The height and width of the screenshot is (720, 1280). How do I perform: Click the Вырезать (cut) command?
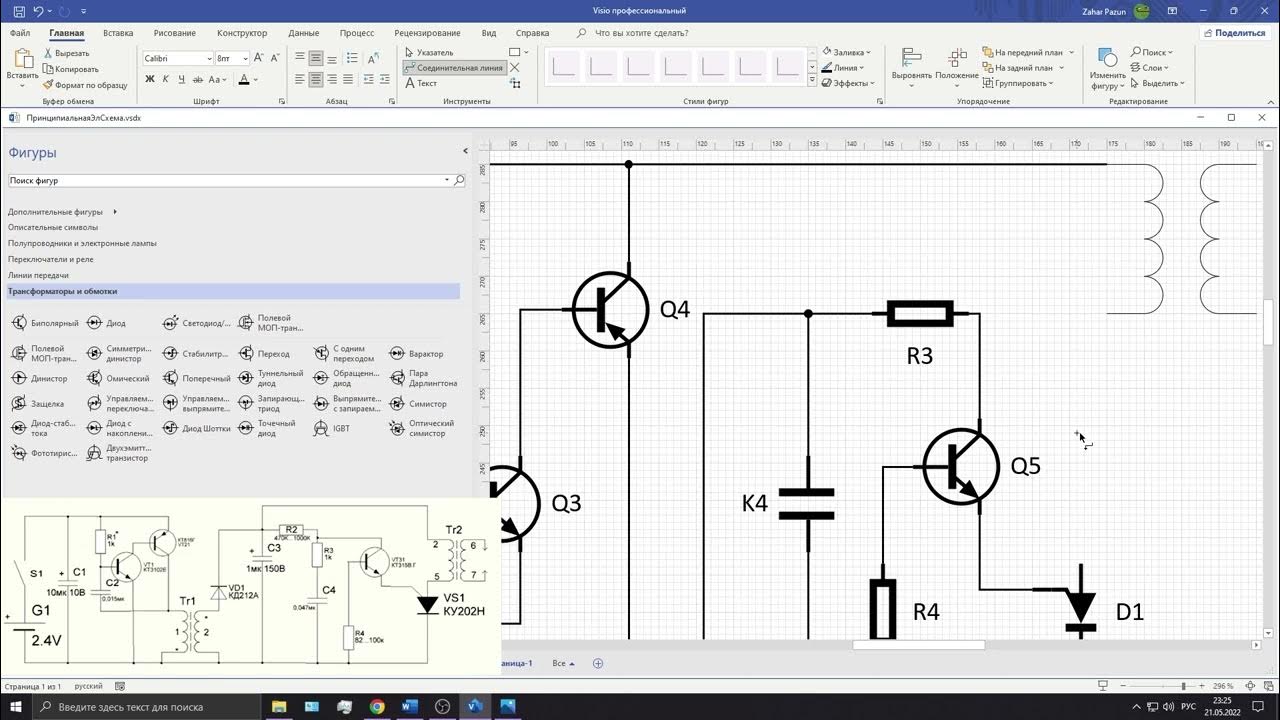(66, 53)
